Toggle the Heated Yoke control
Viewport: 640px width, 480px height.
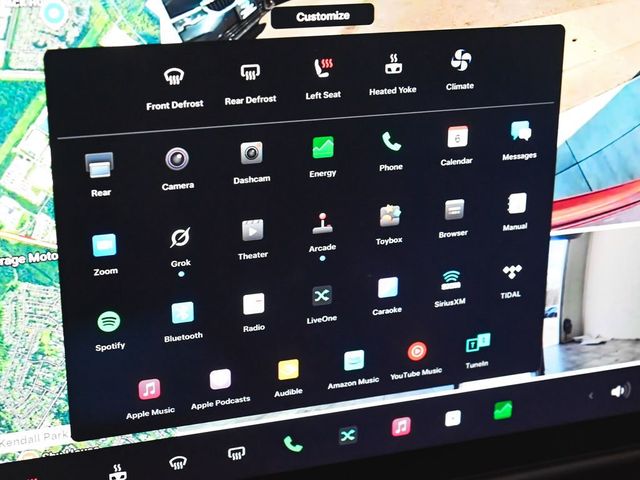(393, 64)
